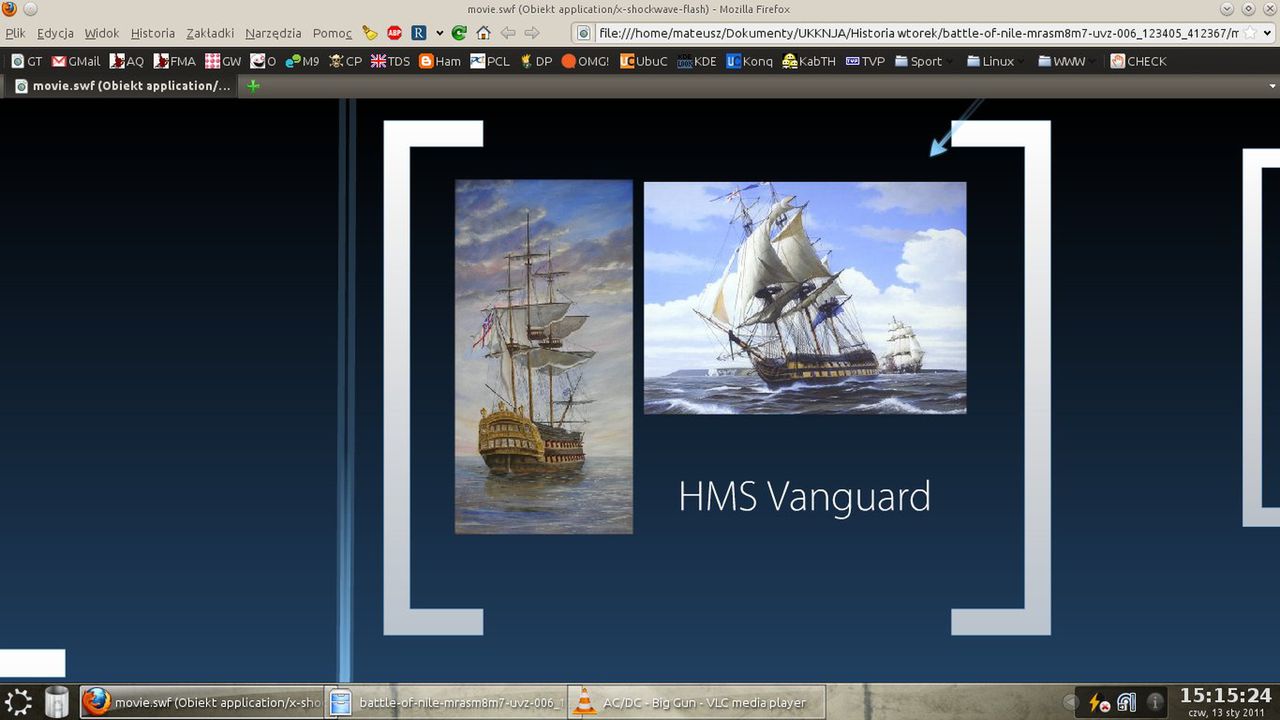
Task: Reload the page with green refresh icon
Action: pos(459,33)
